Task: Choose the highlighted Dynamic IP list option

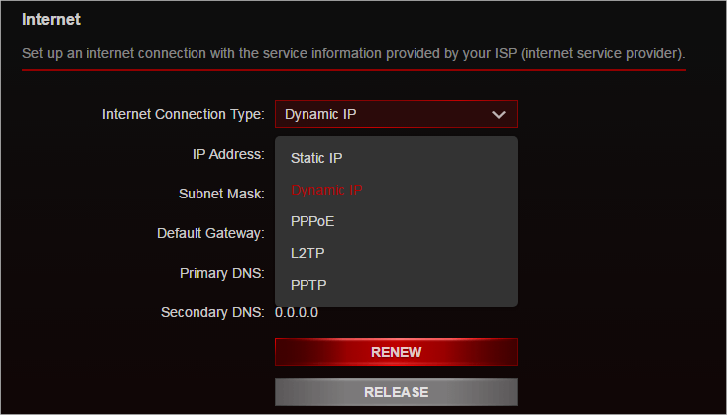Action: coord(326,190)
